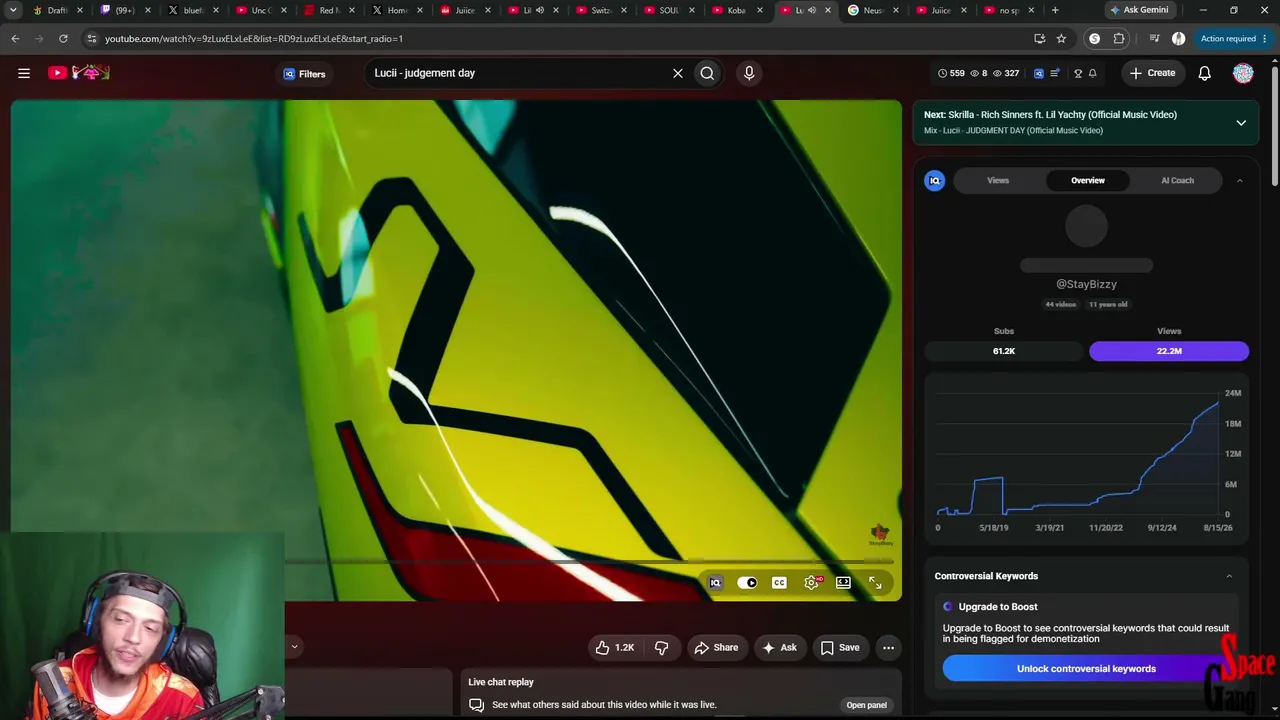
Task: Click the install app icon in address bar
Action: pos(1040,39)
